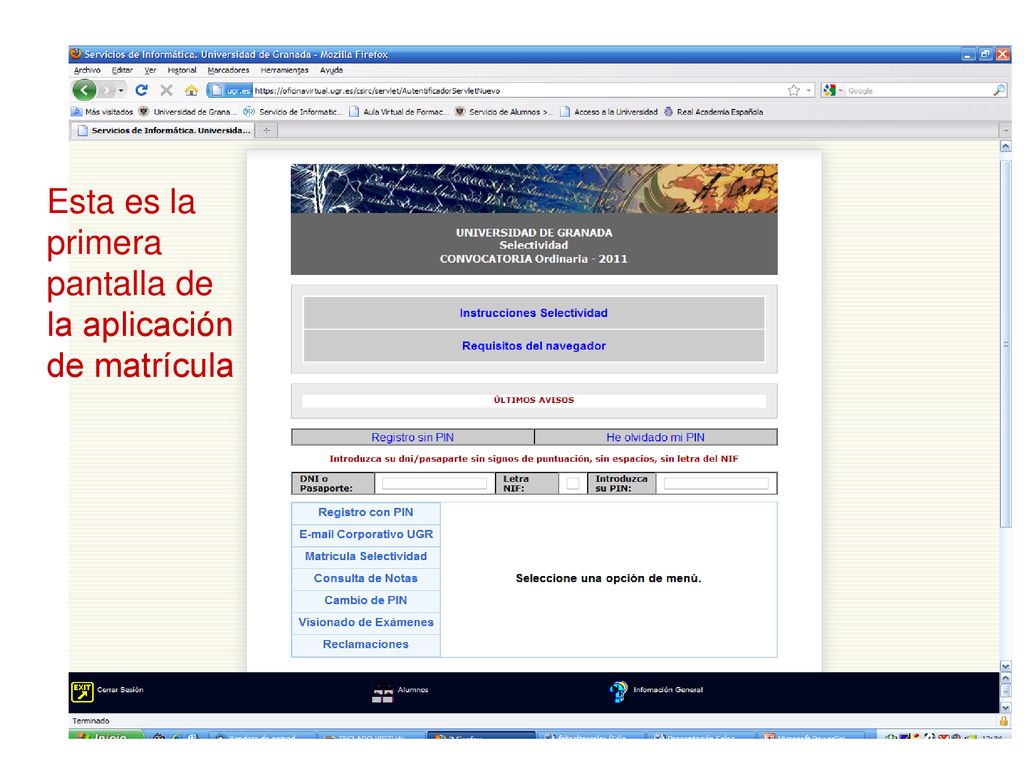Open the Real Academia Española bookmark
Image resolution: width=1024 pixels, height=768 pixels.
tap(713, 112)
